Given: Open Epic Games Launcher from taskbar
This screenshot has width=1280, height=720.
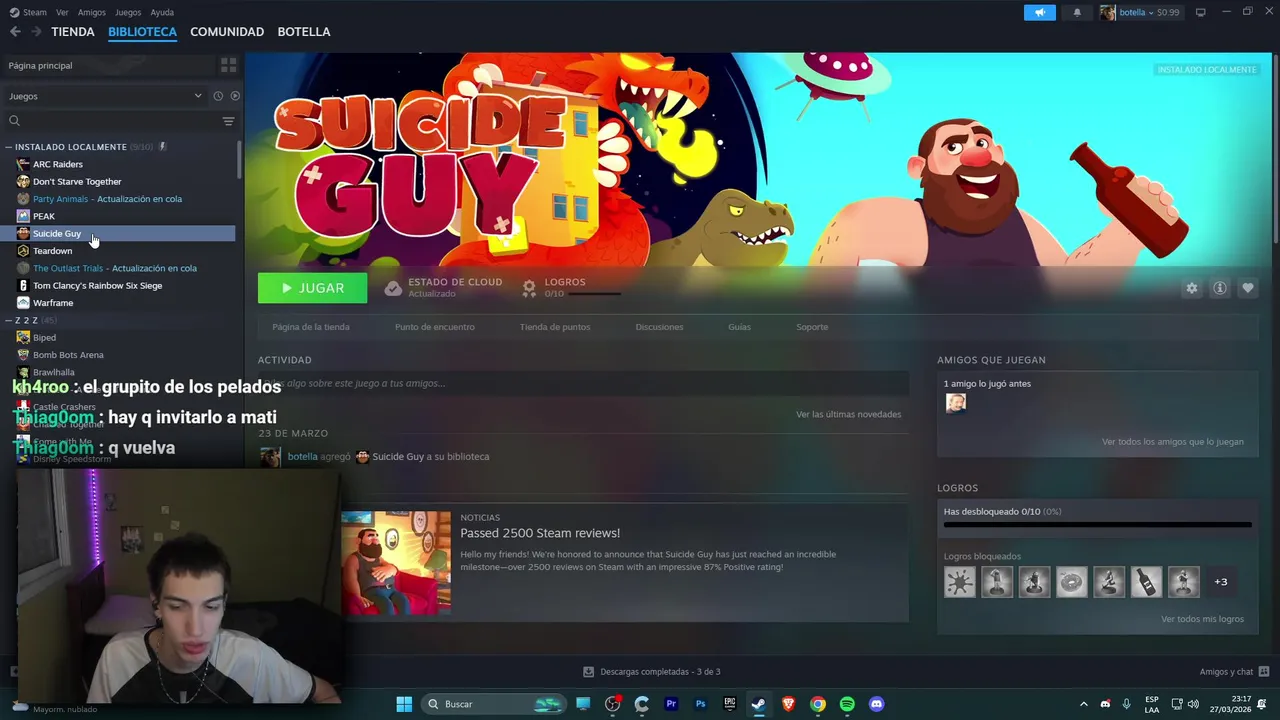Looking at the screenshot, I should click(729, 704).
